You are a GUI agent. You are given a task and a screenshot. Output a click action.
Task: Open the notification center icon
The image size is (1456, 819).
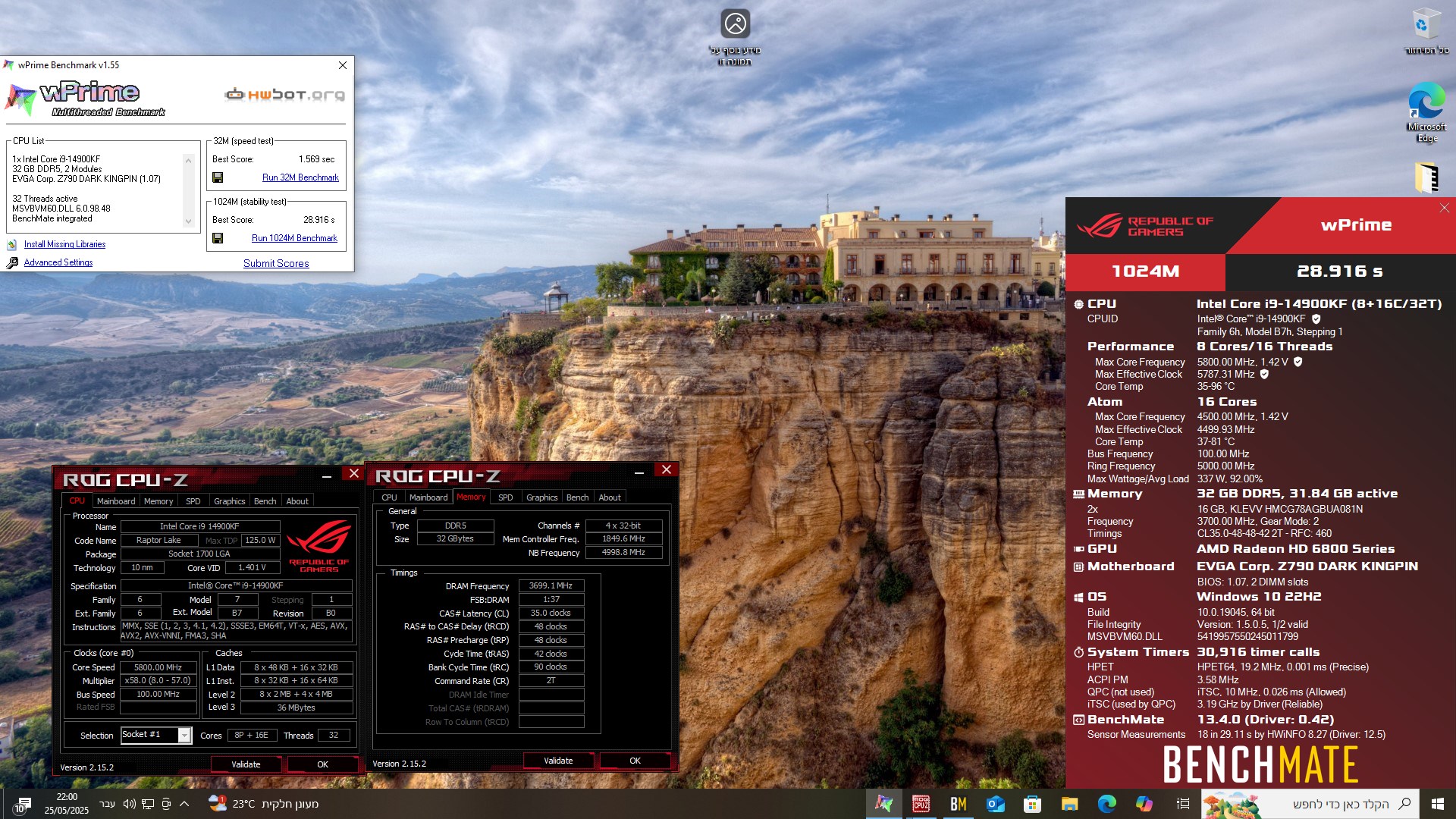[22, 805]
